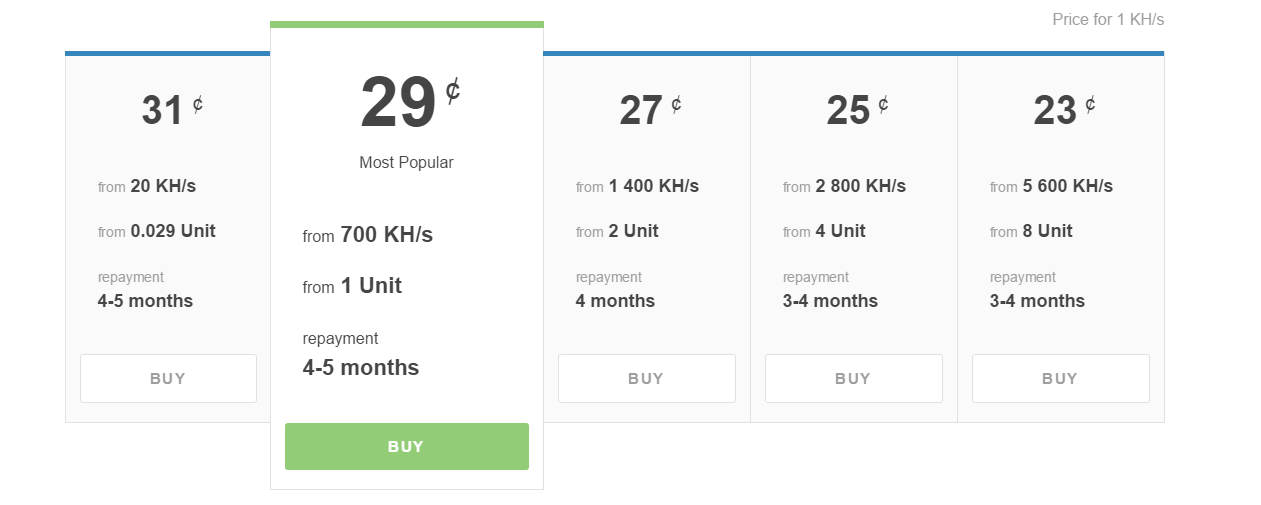The image size is (1261, 505).
Task: Click the "Most Popular" label
Action: coord(406,162)
